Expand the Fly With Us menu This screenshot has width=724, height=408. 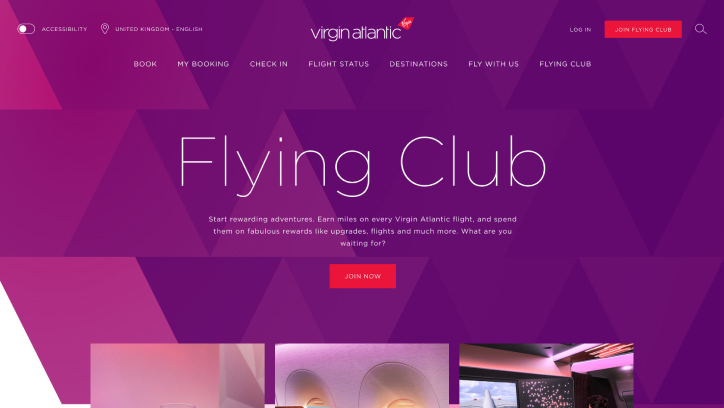(493, 64)
